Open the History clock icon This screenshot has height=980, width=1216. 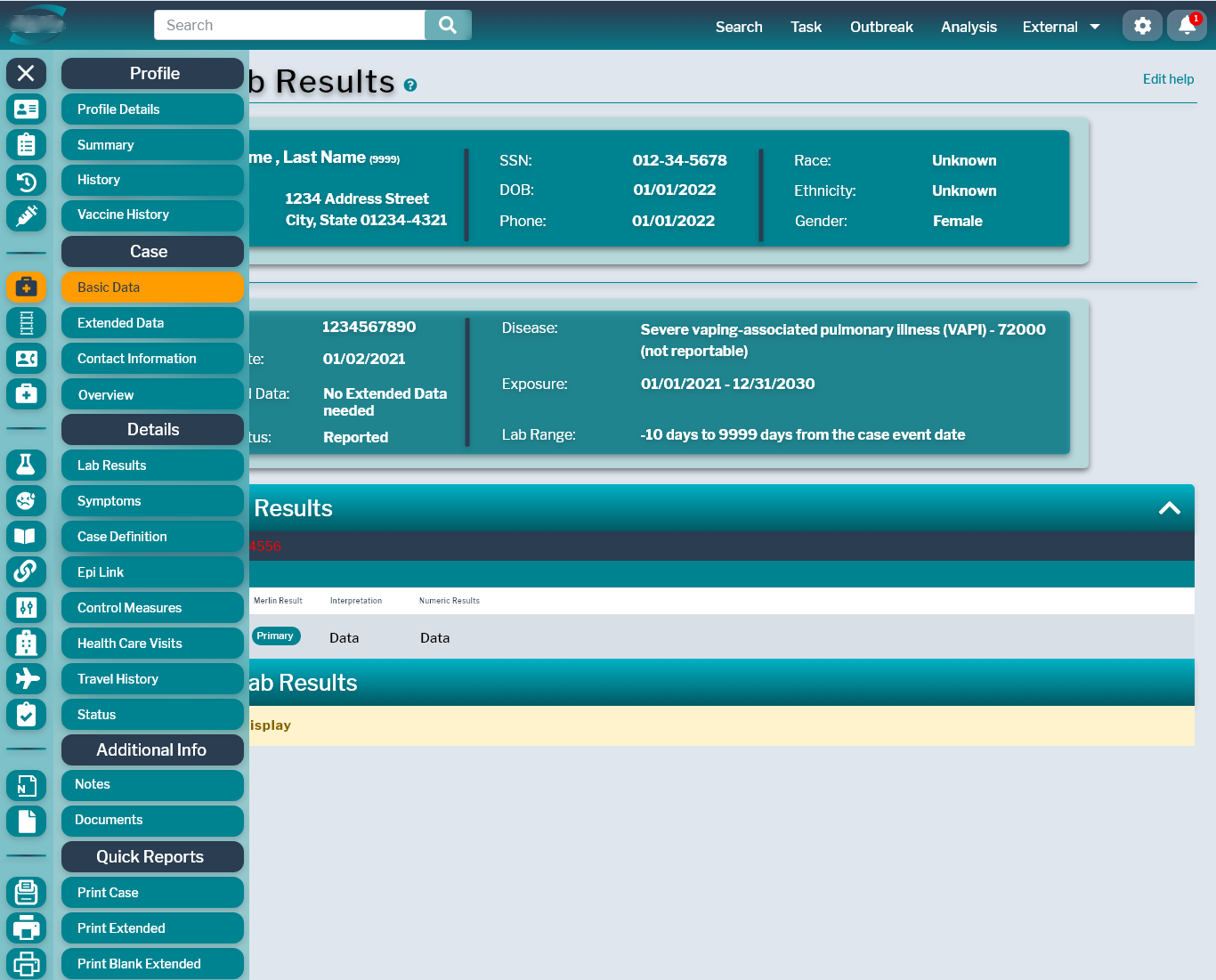point(26,181)
